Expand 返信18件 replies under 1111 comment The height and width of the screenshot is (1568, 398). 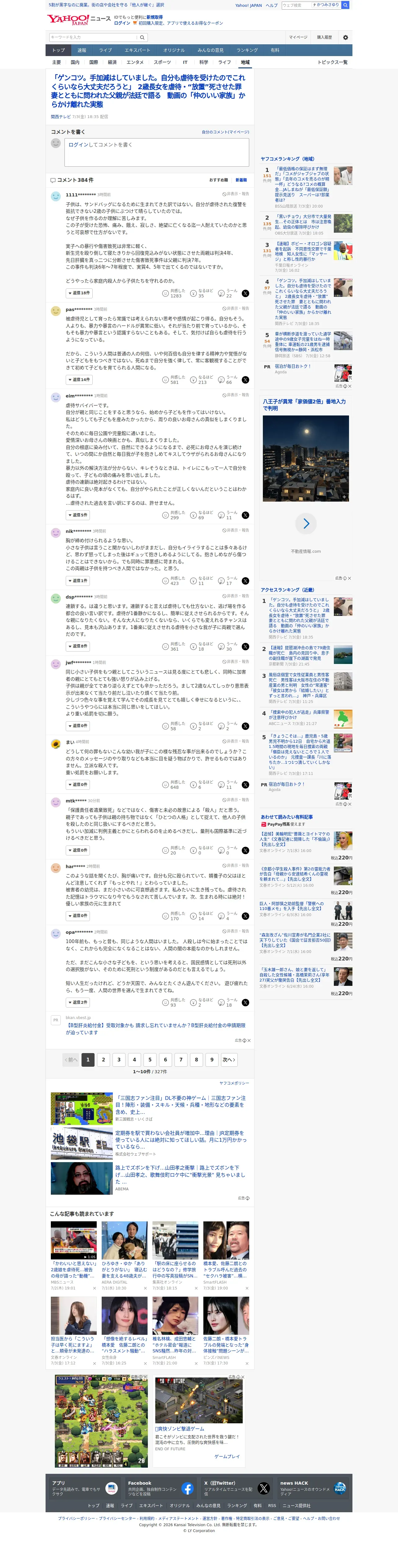point(78,293)
